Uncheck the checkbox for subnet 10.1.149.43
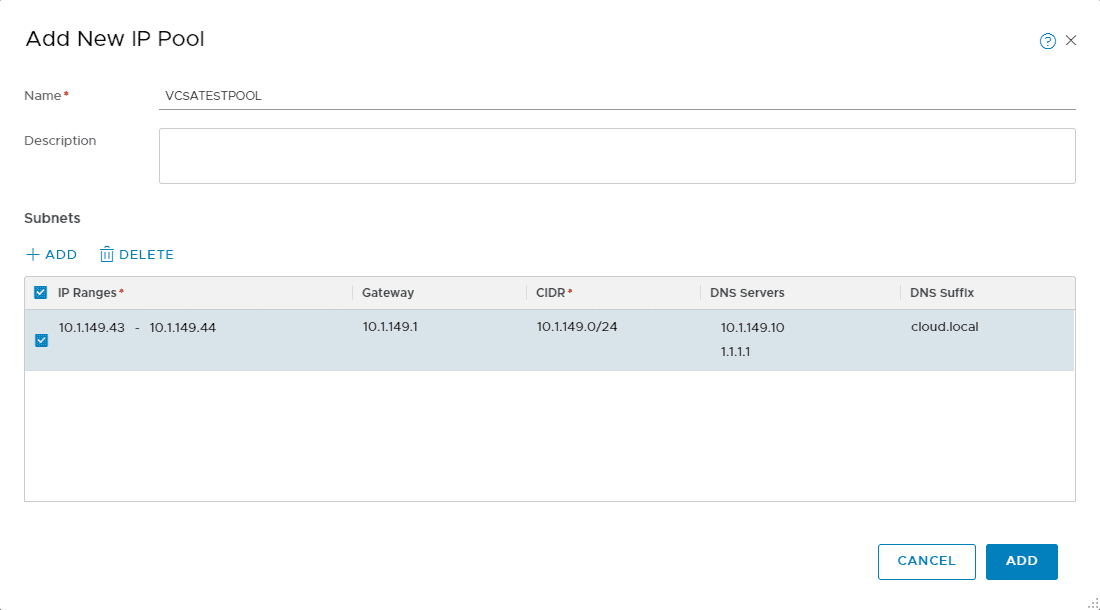1100x610 pixels. pyautogui.click(x=41, y=340)
